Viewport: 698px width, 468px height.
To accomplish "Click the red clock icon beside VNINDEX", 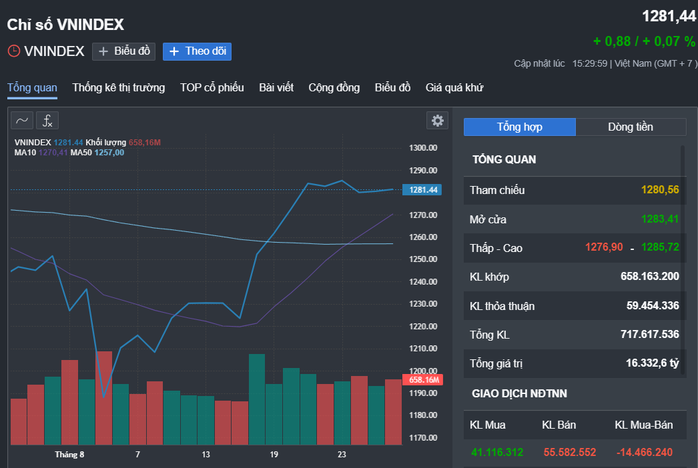I will point(14,51).
